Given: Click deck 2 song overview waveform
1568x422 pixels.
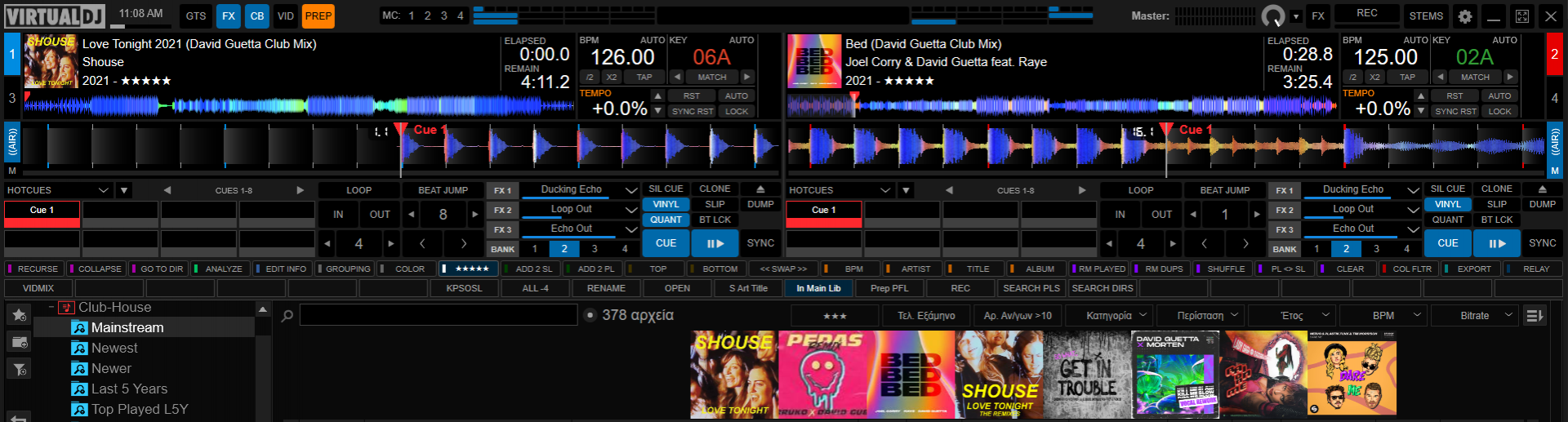Looking at the screenshot, I should point(1062,105).
